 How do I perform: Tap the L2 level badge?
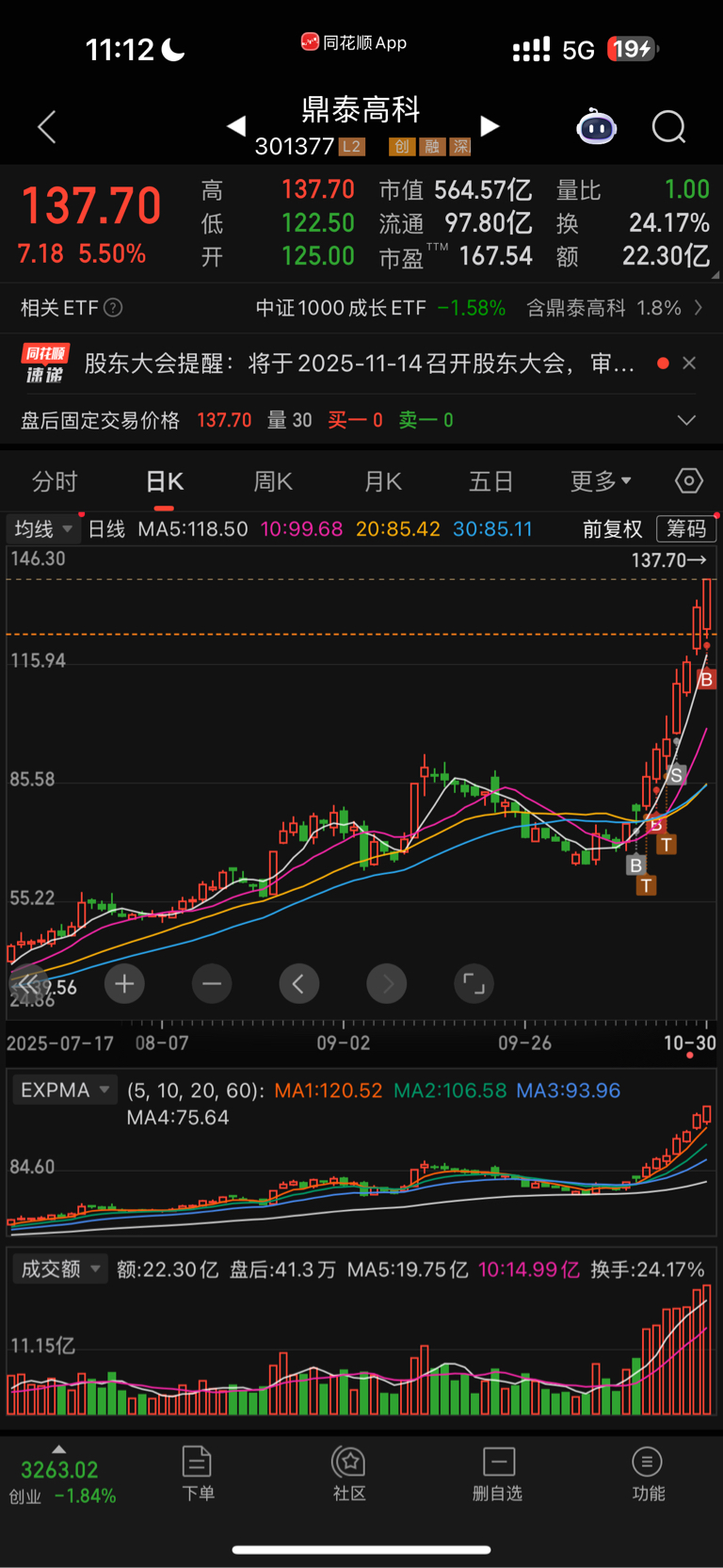352,146
